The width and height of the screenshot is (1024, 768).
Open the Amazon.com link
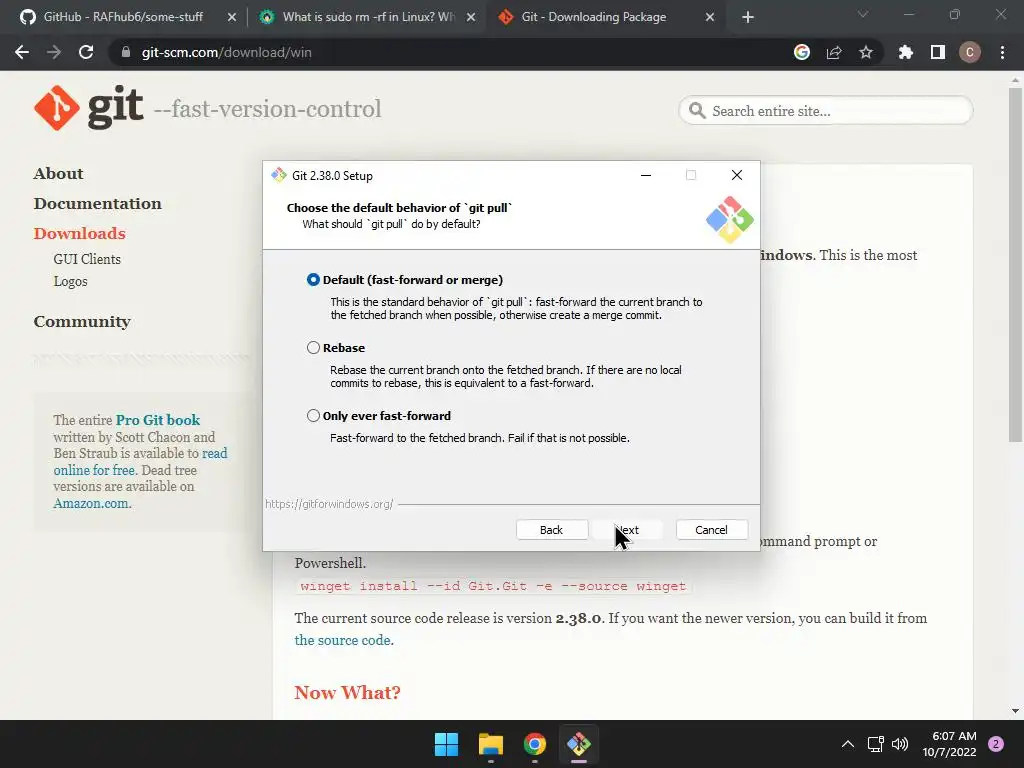[91, 504]
